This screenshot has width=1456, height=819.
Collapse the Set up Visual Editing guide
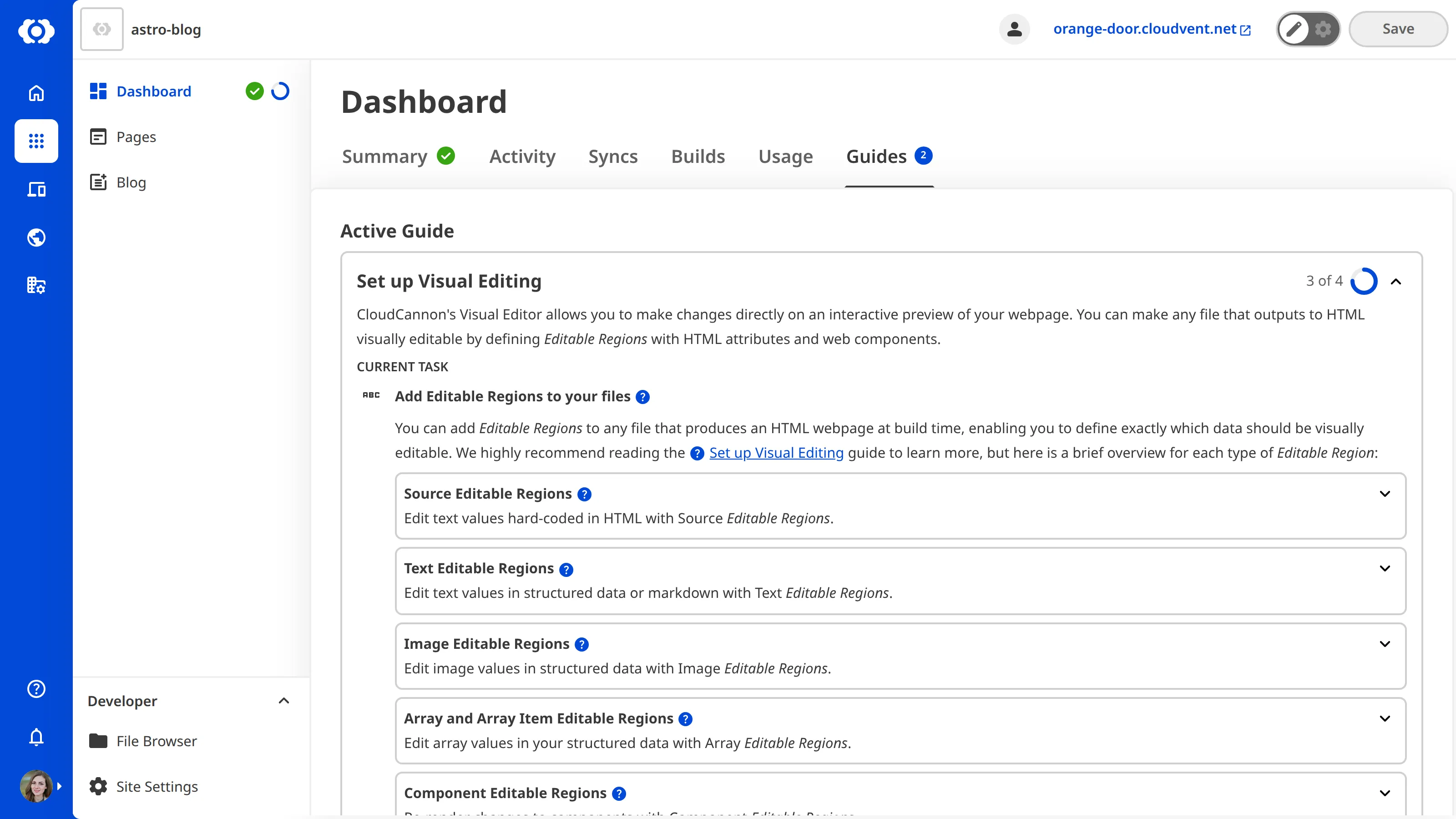click(x=1396, y=282)
